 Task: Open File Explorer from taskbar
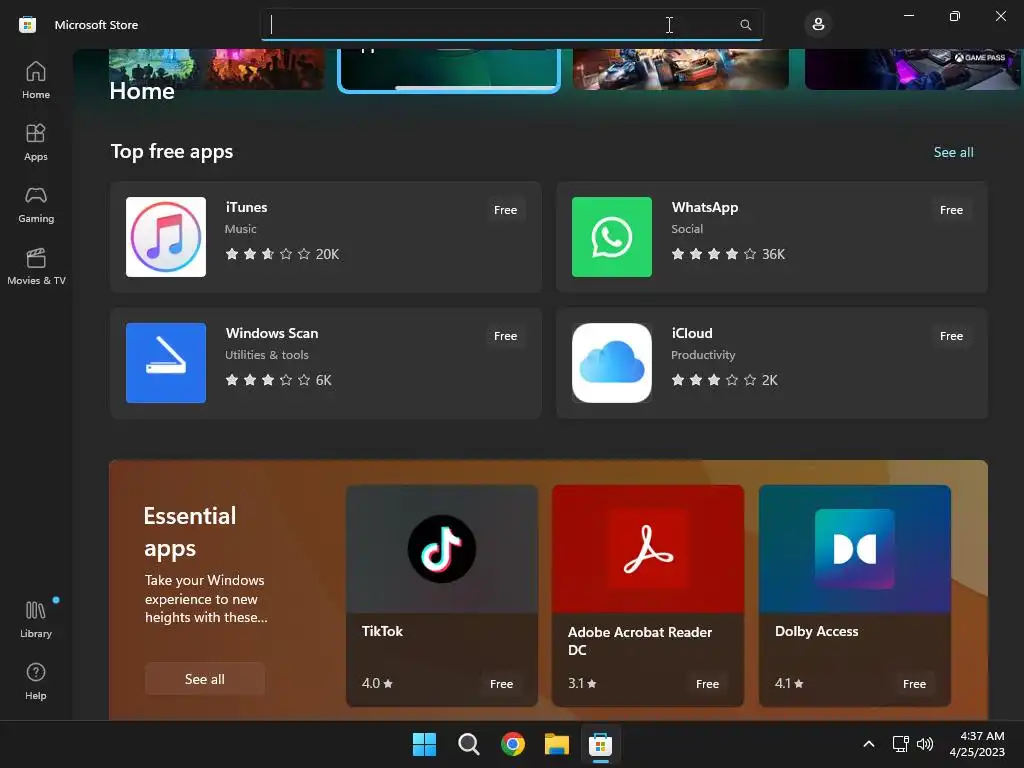[x=557, y=744]
